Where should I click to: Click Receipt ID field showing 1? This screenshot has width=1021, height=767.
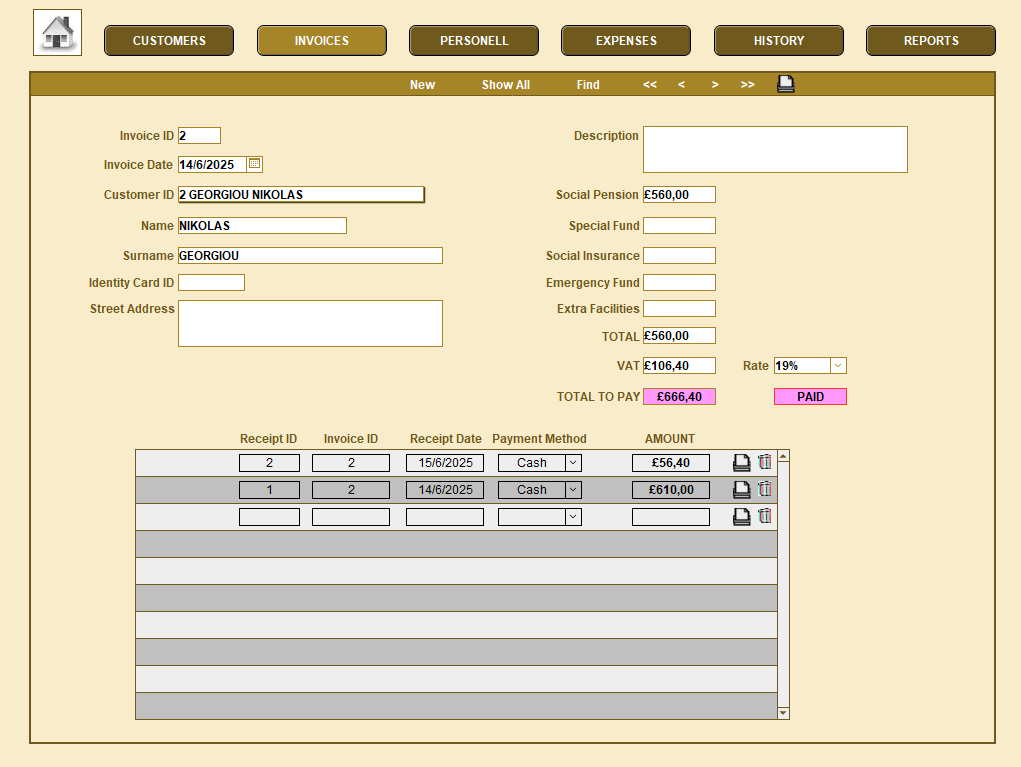tap(270, 490)
